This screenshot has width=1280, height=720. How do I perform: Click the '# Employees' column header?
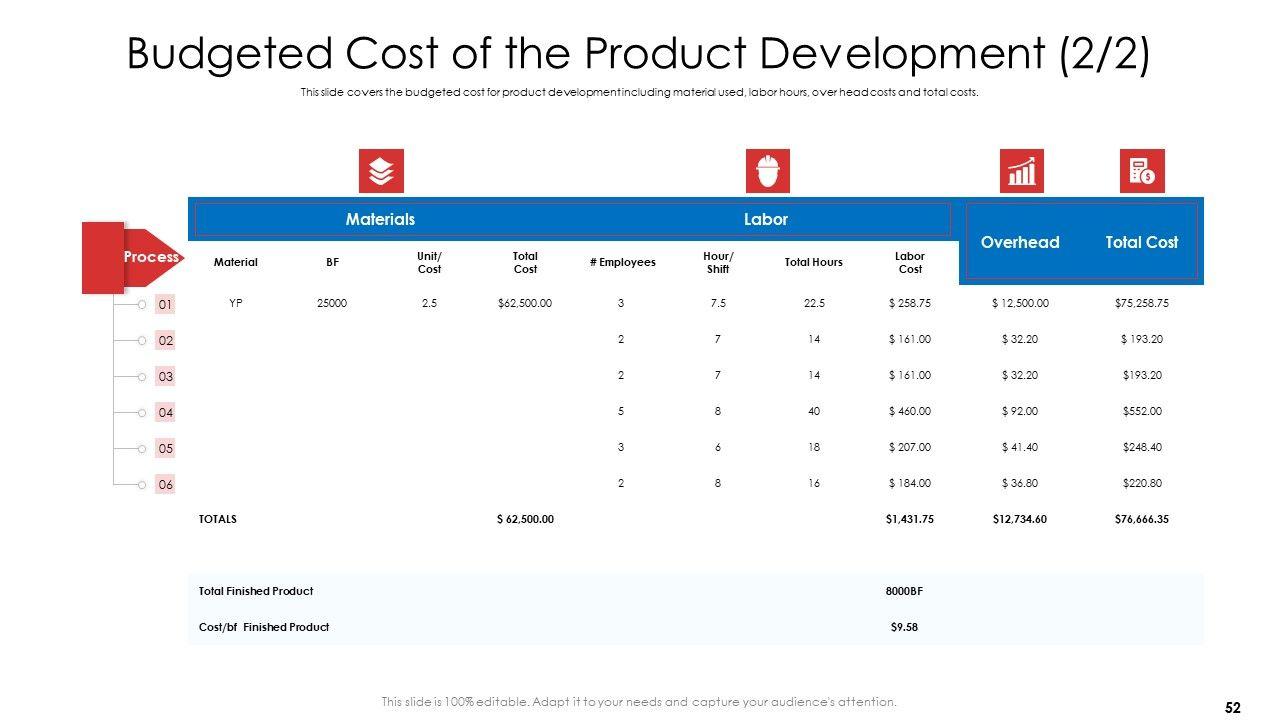(623, 262)
